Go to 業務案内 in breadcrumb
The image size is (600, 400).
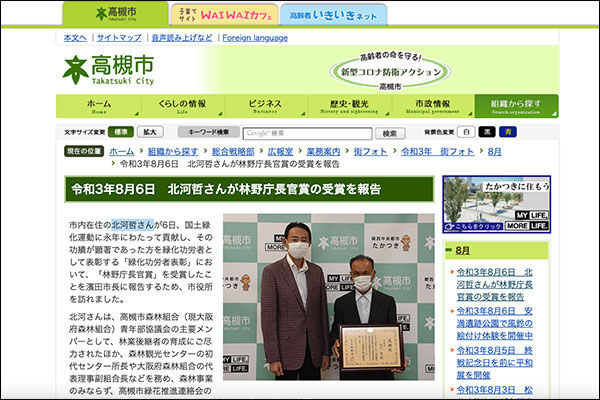coord(323,152)
